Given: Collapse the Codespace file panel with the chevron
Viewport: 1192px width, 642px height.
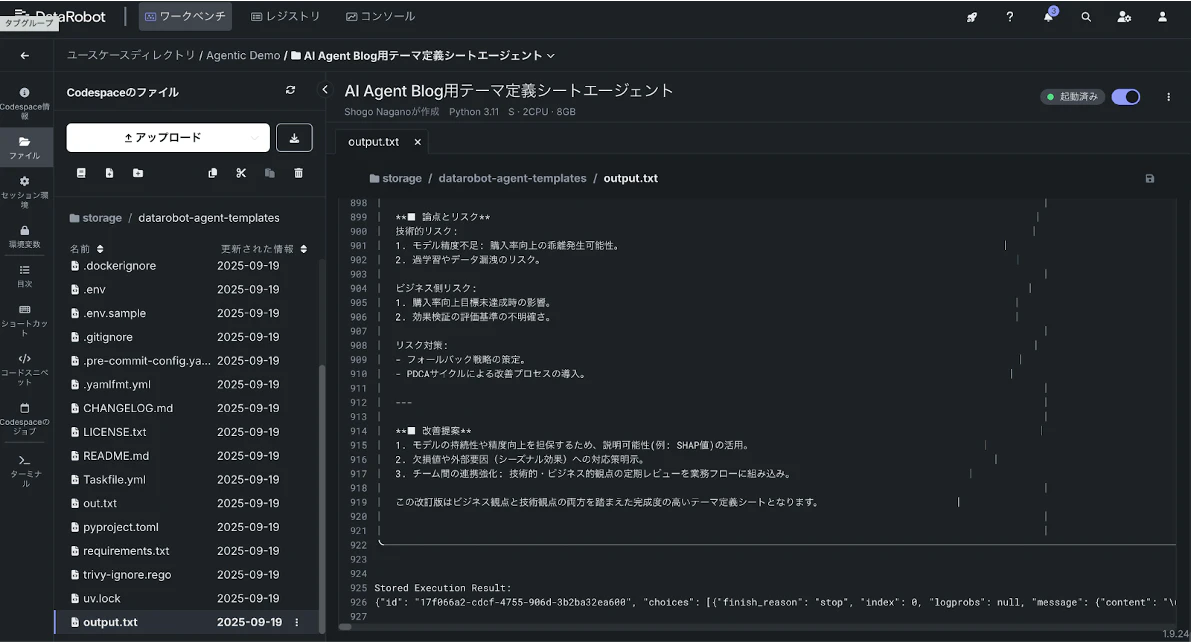Looking at the screenshot, I should point(323,89).
